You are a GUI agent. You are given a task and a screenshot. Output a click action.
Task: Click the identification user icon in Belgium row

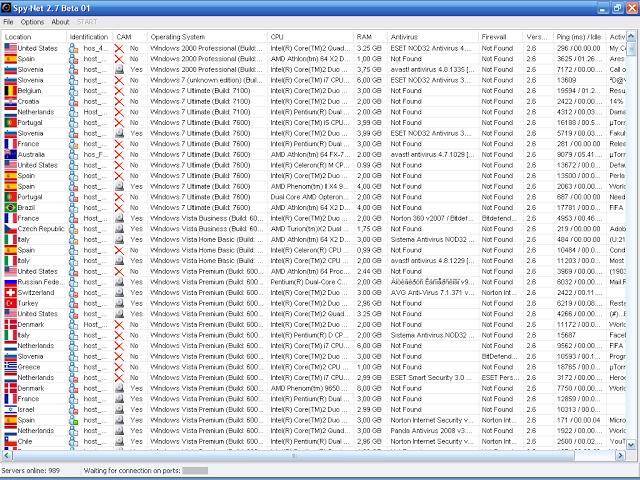click(73, 91)
